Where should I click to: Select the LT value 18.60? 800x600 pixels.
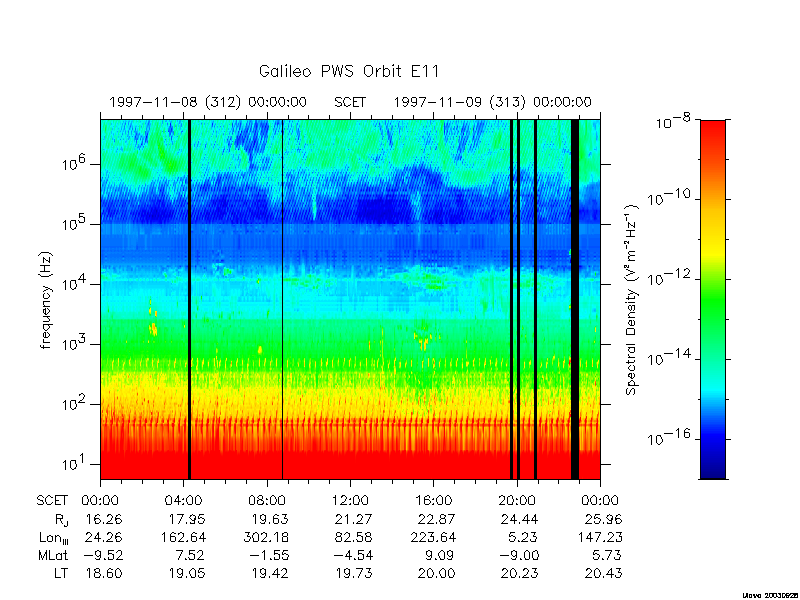pos(104,573)
